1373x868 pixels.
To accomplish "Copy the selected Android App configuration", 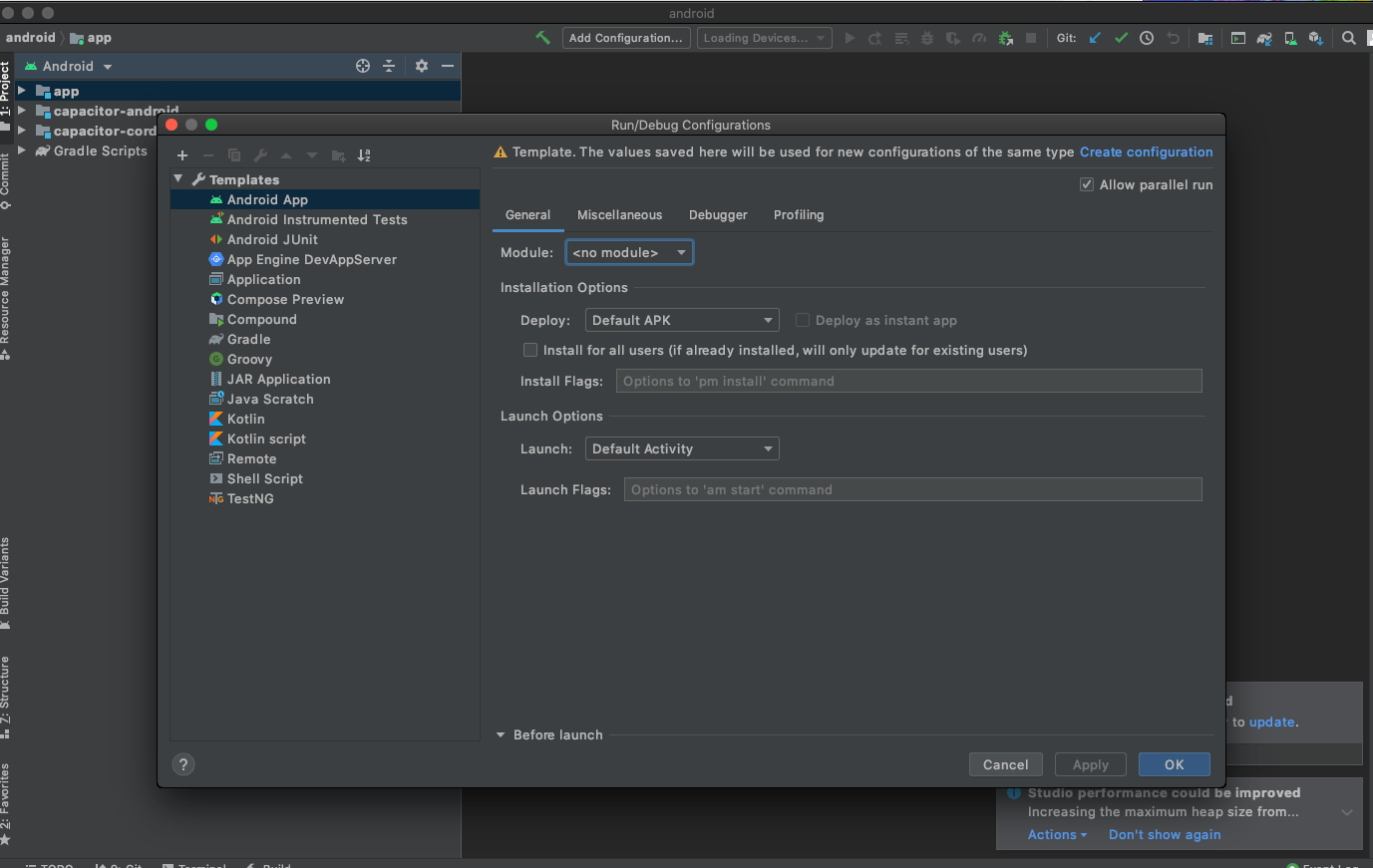I will (x=233, y=156).
